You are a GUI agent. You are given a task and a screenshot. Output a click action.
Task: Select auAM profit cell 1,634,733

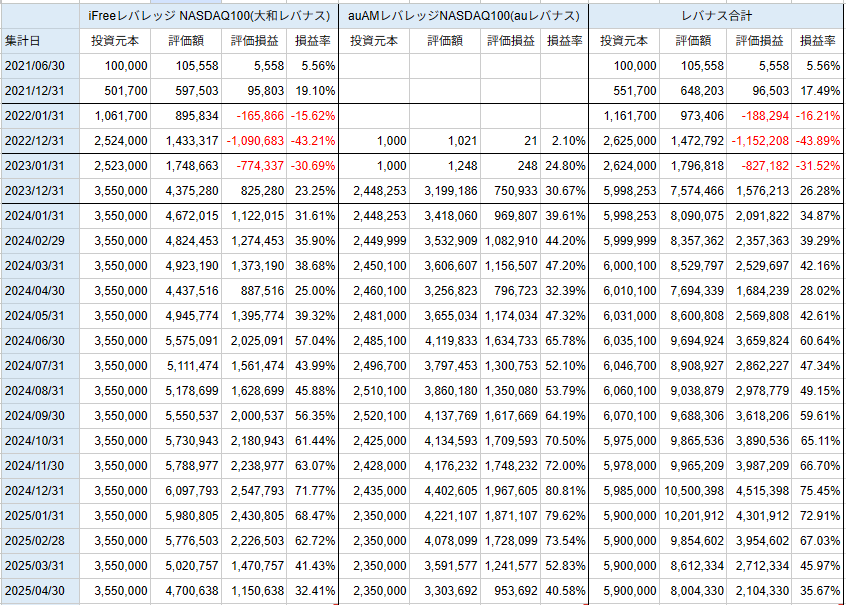[x=510, y=341]
